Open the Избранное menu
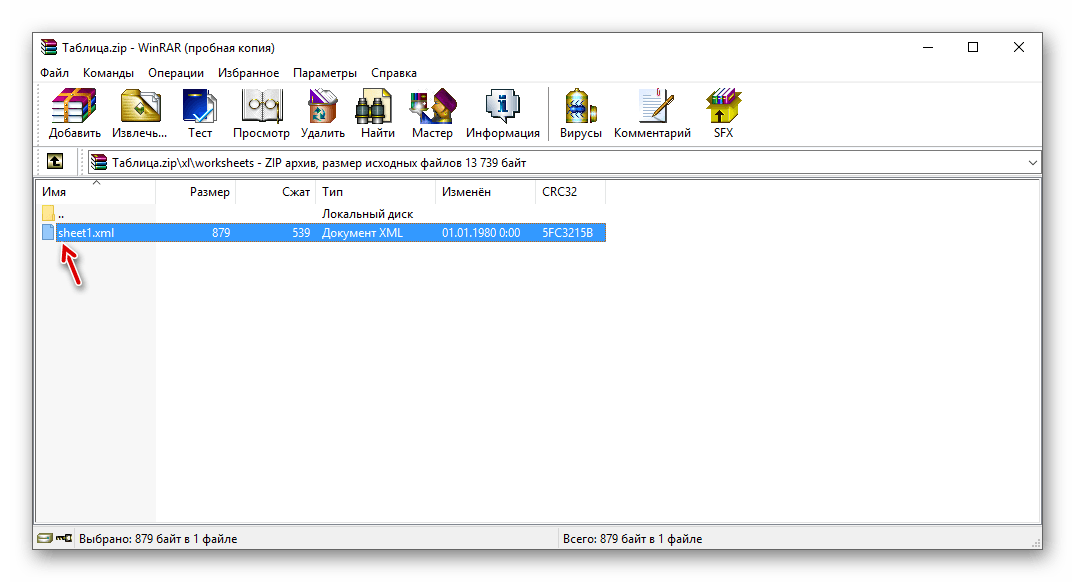1075x582 pixels. click(x=248, y=73)
